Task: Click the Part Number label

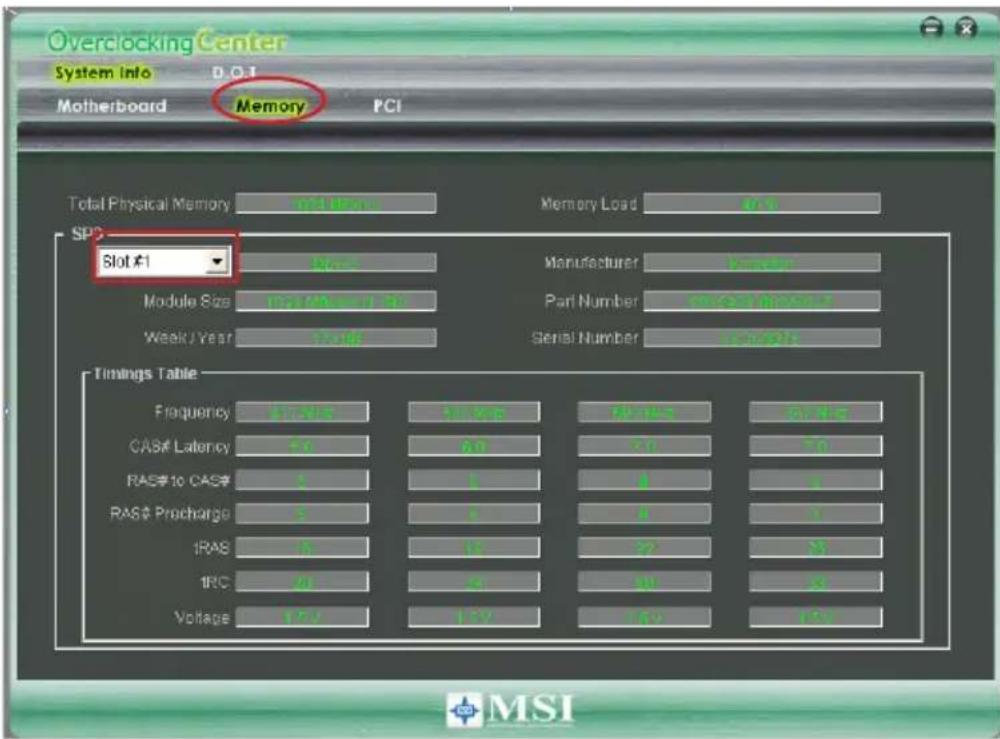Action: point(591,301)
